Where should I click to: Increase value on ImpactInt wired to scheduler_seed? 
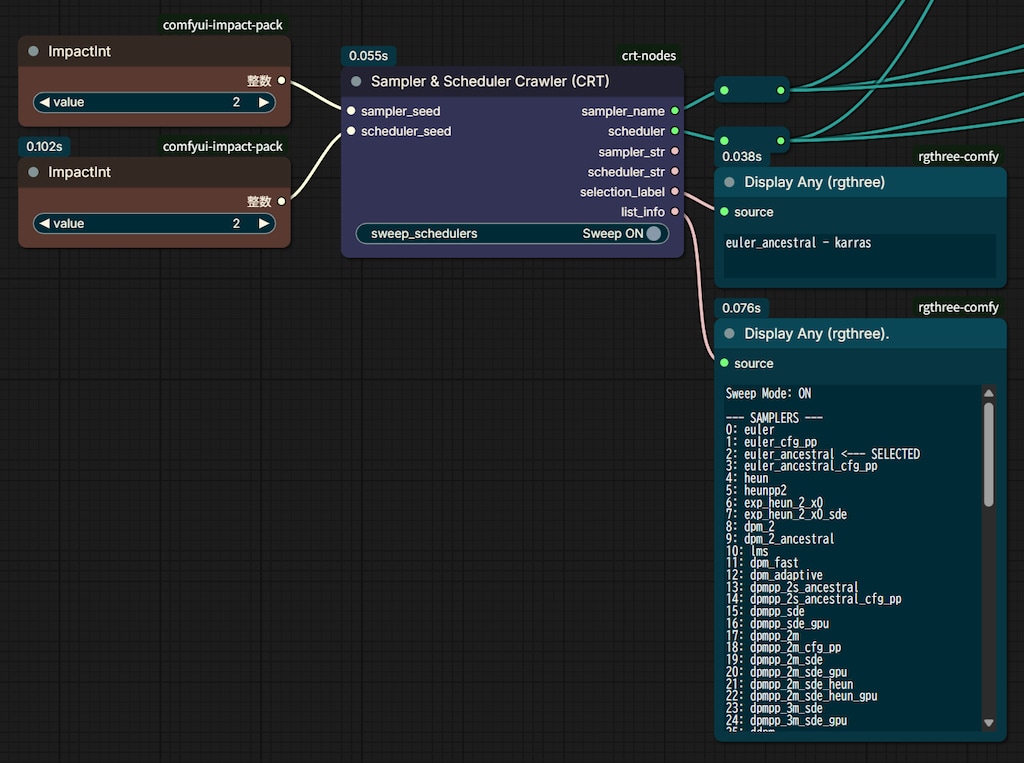263,223
